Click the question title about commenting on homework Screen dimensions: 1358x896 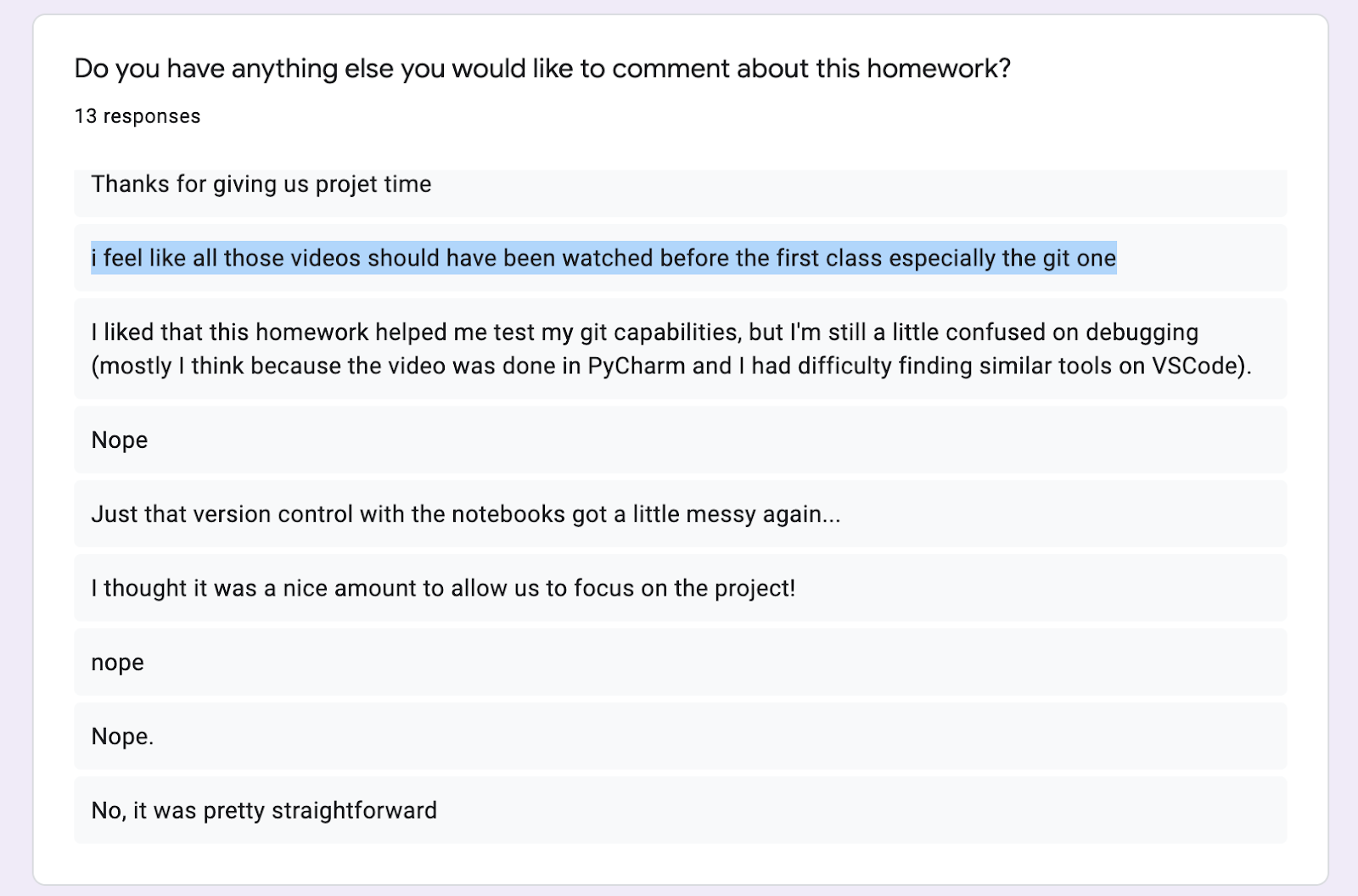[542, 68]
